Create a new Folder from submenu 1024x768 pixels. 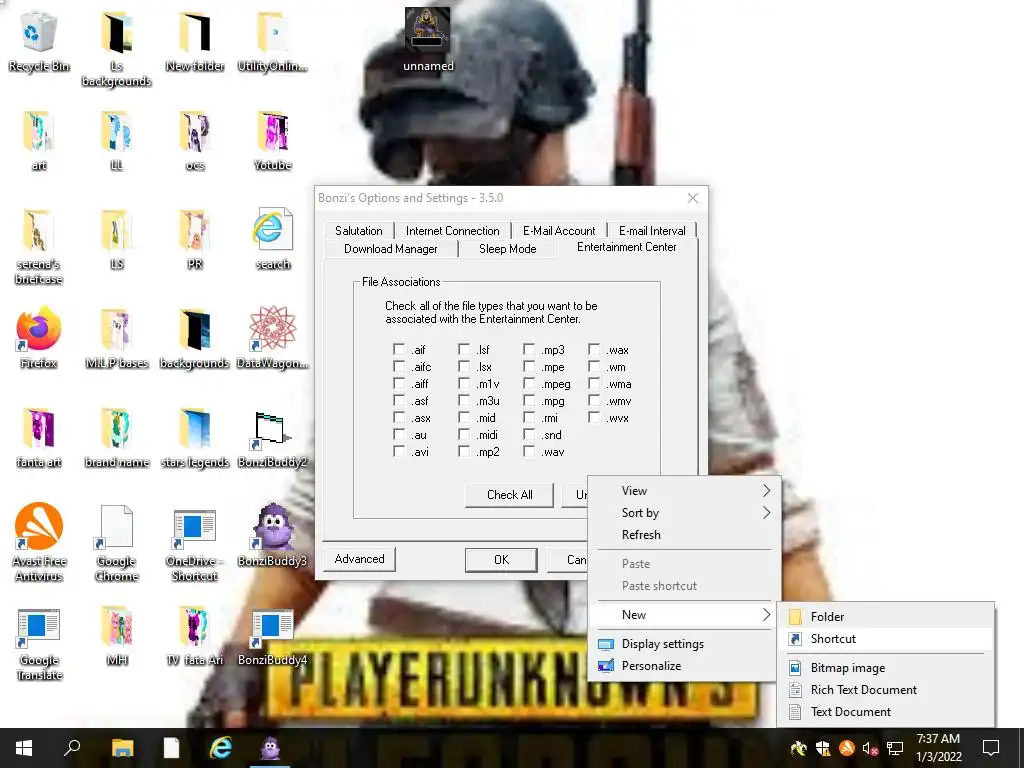pos(886,616)
